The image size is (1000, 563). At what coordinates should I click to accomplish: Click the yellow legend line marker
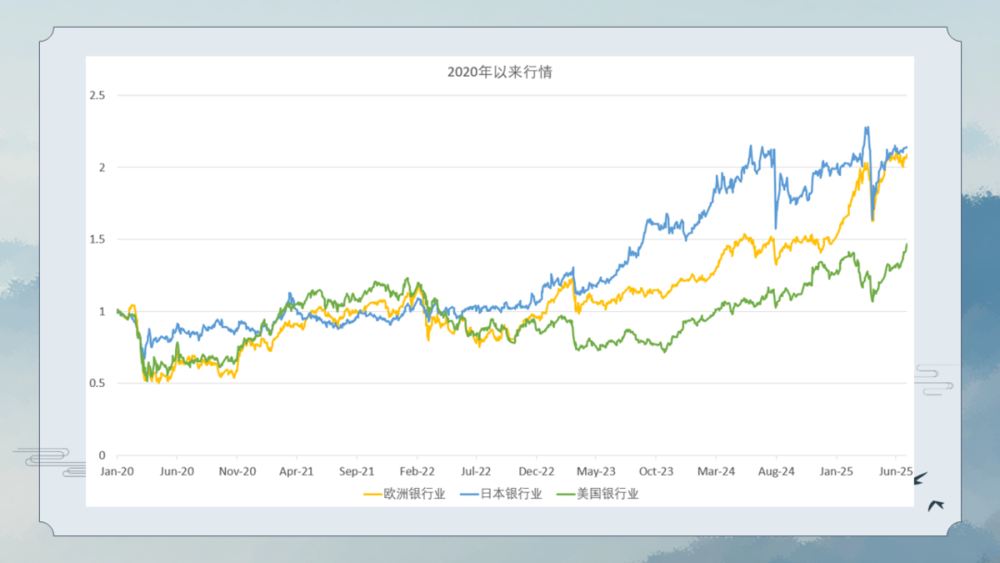373,493
